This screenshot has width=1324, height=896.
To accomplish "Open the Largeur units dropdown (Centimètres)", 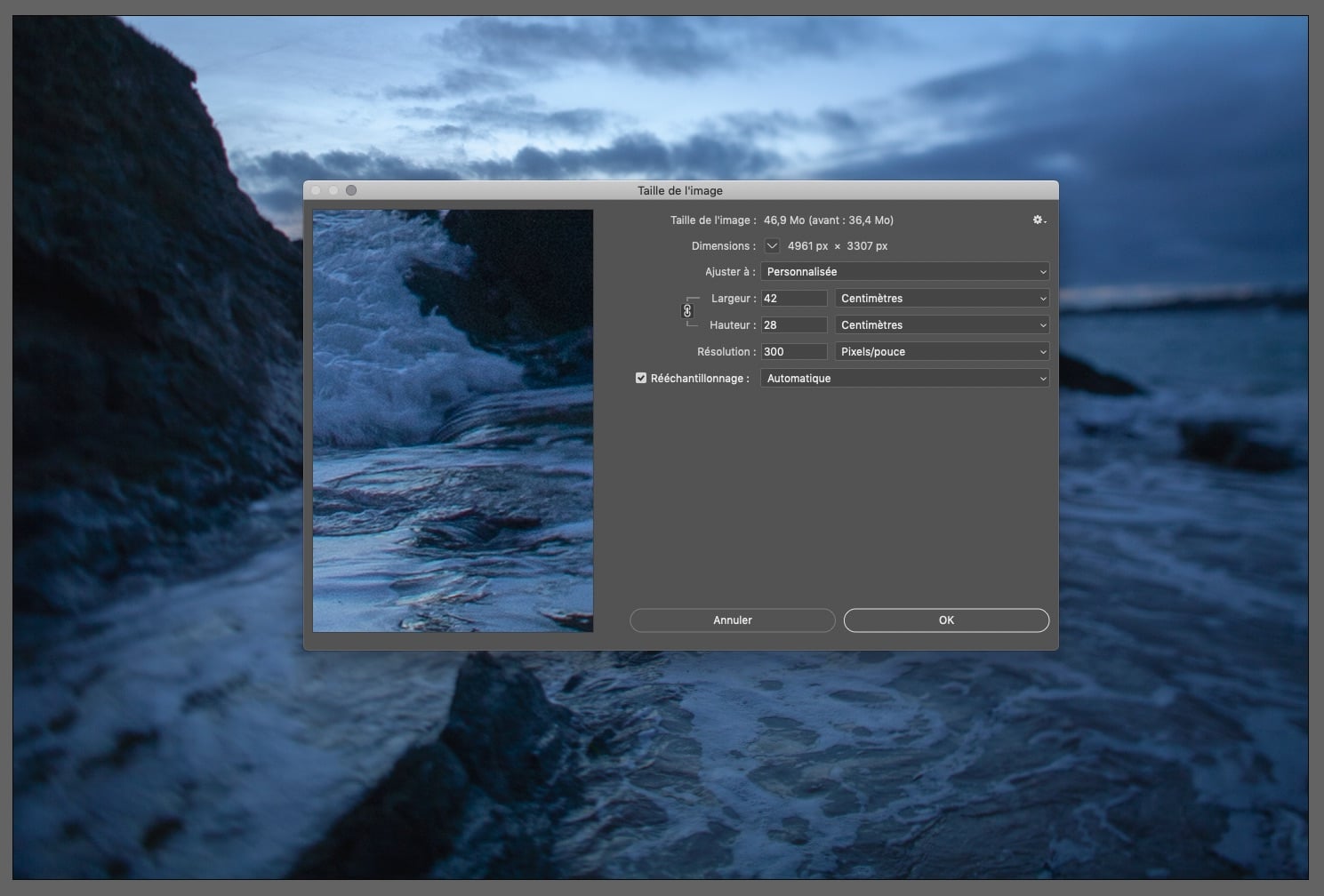I will [x=942, y=299].
